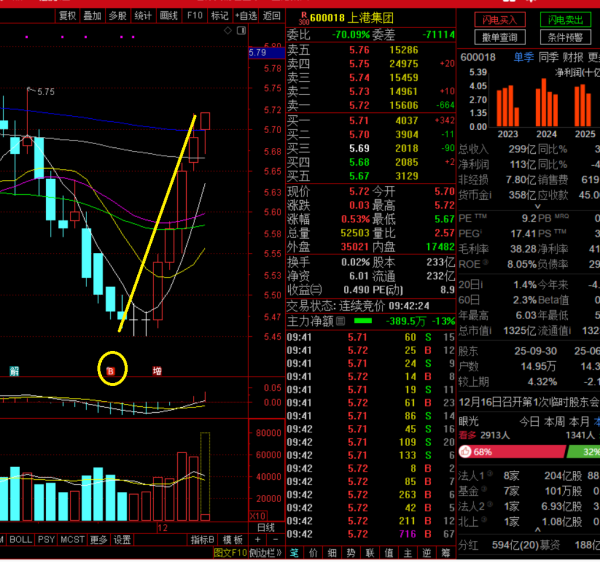Click 12月16日召开第1次临时股东会 news line
The height and width of the screenshot is (562, 600).
[529, 402]
